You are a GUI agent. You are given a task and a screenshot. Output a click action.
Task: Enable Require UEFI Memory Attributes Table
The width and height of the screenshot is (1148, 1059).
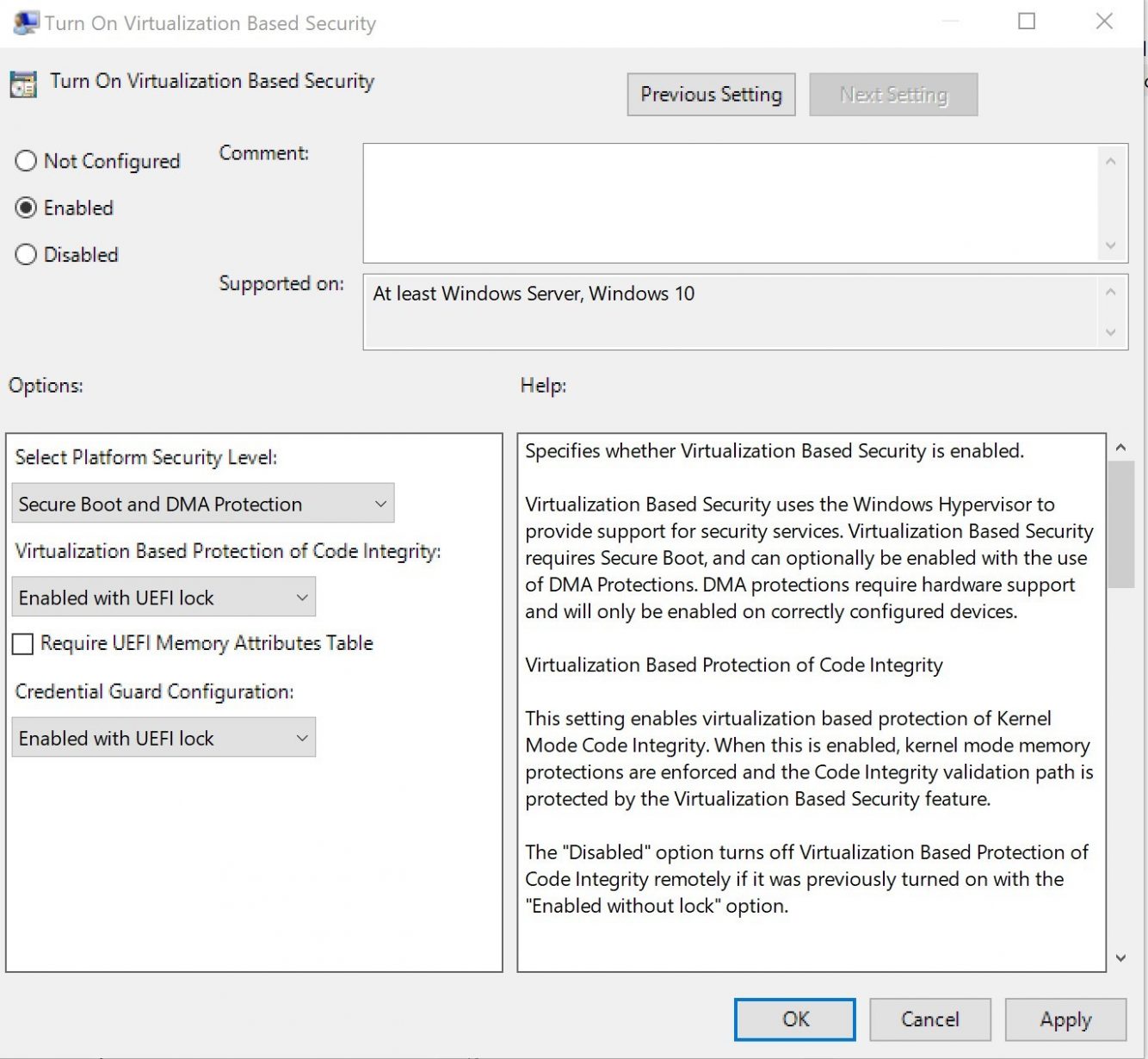(x=22, y=643)
